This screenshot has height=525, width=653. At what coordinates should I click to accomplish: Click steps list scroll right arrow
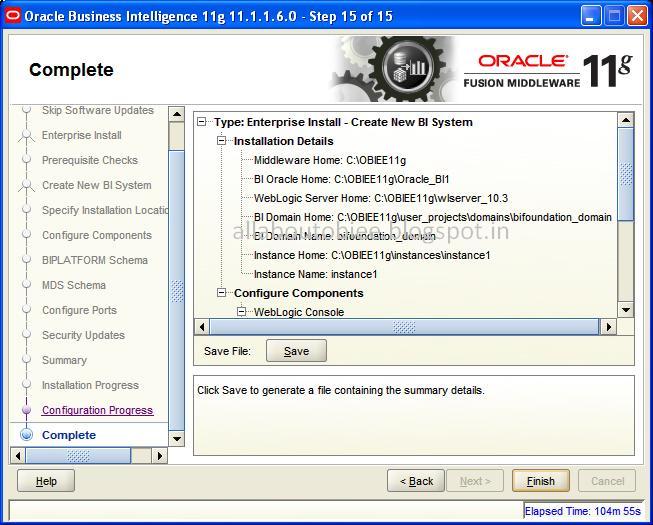click(x=160, y=456)
